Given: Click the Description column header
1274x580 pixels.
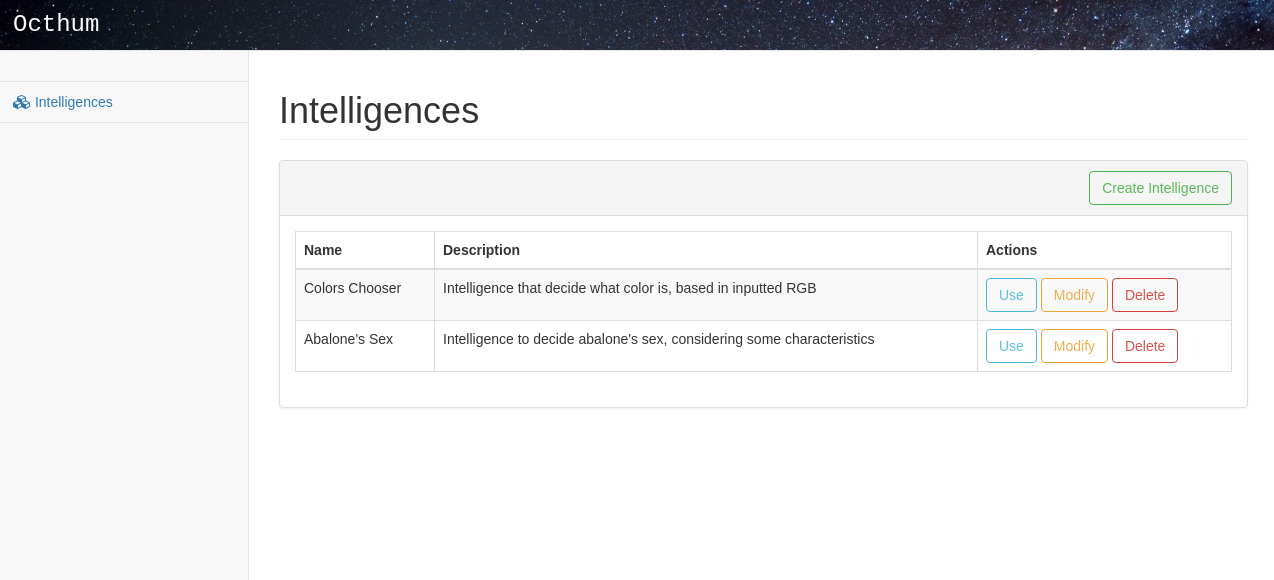Looking at the screenshot, I should (x=481, y=250).
